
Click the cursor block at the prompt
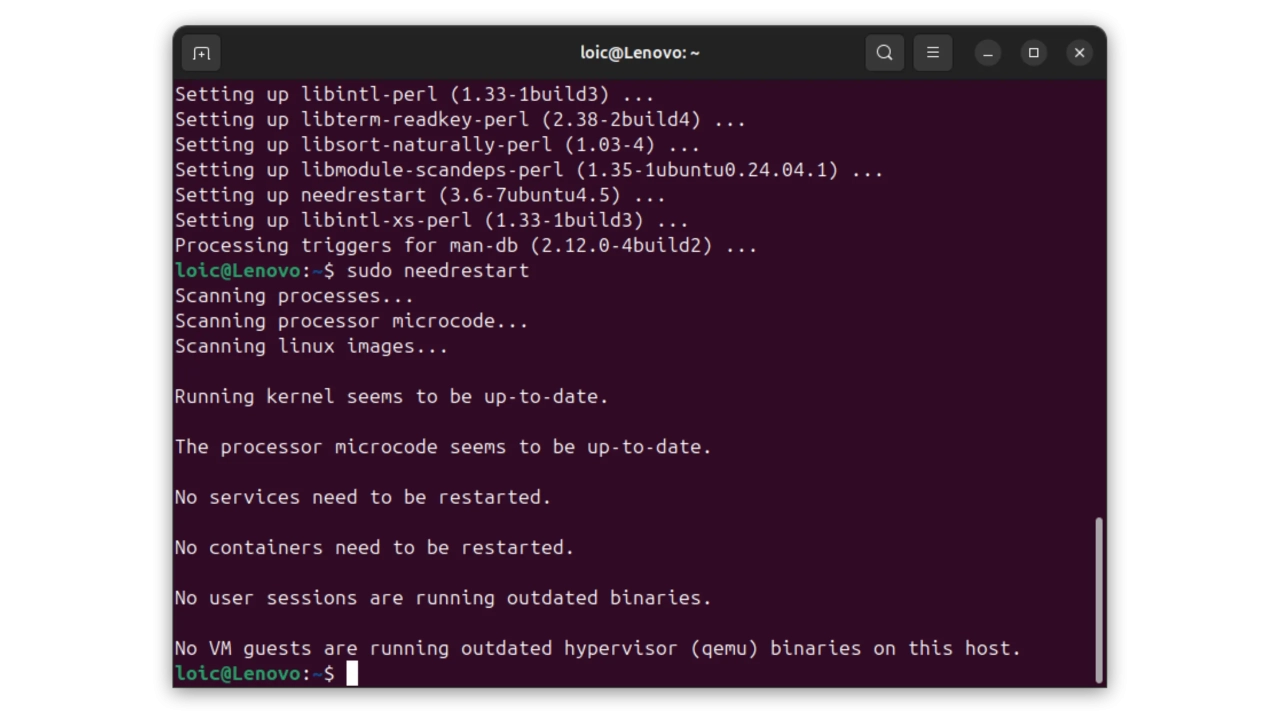[x=352, y=673]
